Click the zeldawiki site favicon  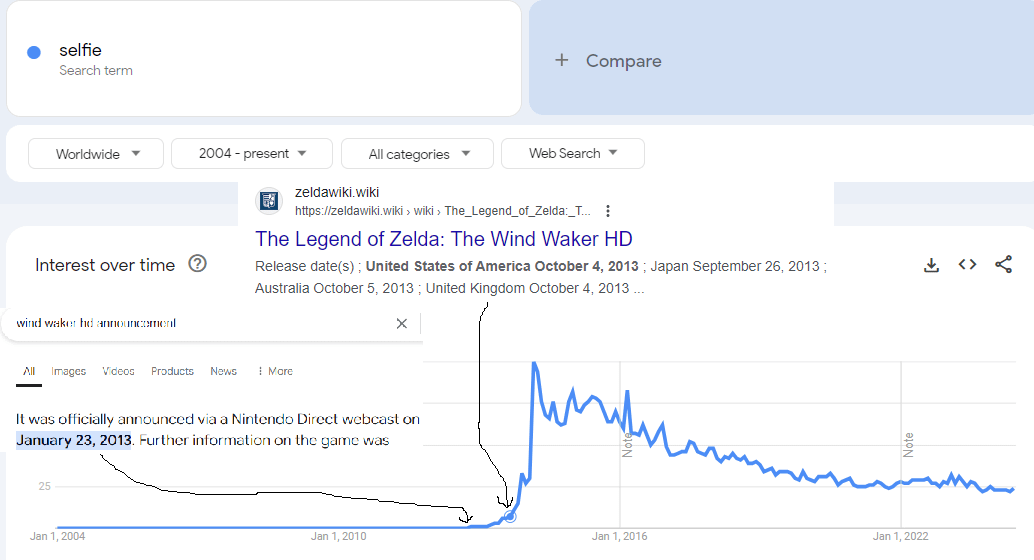tap(269, 201)
